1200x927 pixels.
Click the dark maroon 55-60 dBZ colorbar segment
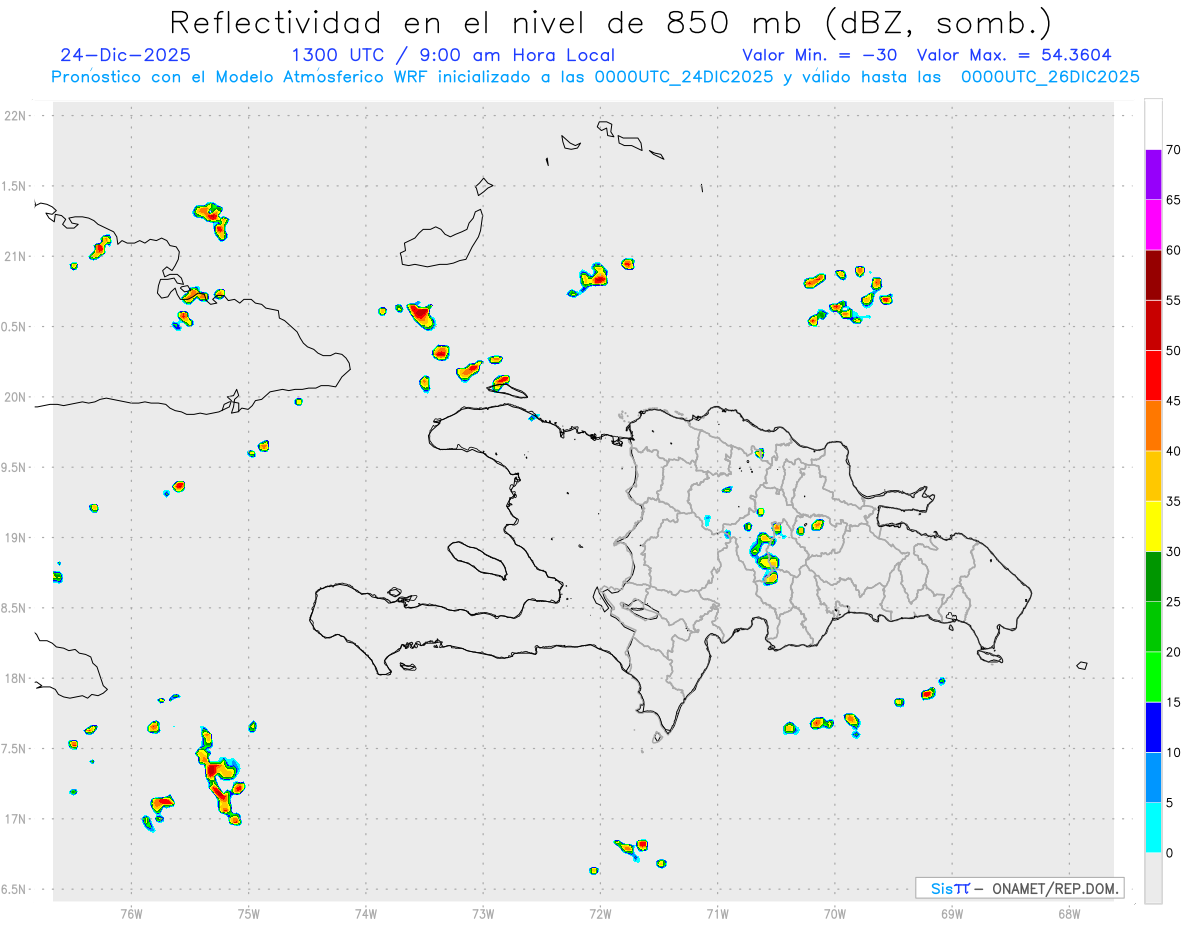tap(1153, 275)
